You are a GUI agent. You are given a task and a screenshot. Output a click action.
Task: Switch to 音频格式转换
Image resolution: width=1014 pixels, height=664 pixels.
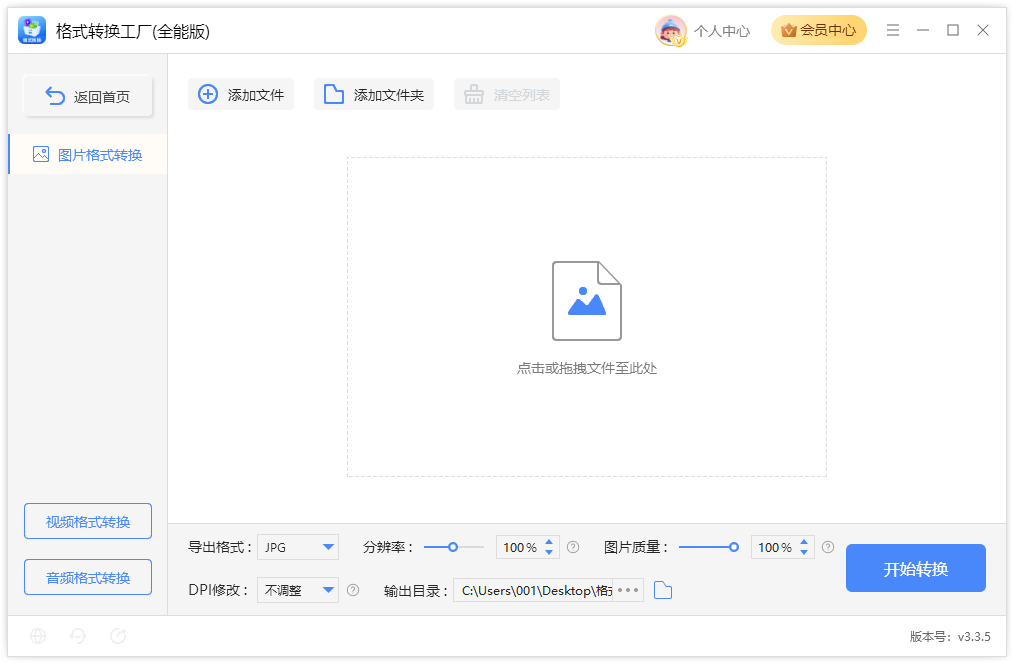click(x=88, y=577)
